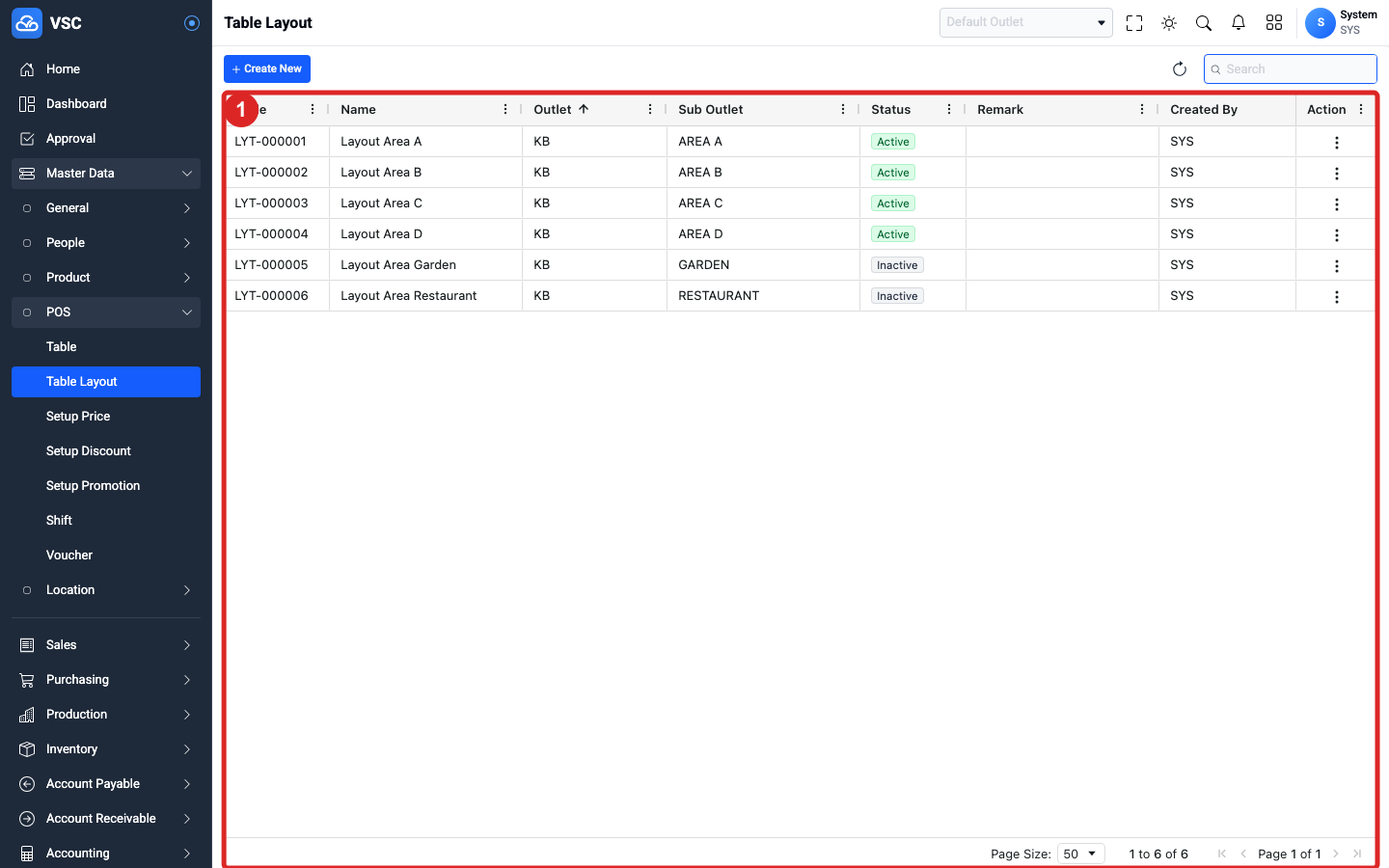This screenshot has width=1389, height=868.
Task: Collapse the POS submenu
Action: tap(106, 312)
